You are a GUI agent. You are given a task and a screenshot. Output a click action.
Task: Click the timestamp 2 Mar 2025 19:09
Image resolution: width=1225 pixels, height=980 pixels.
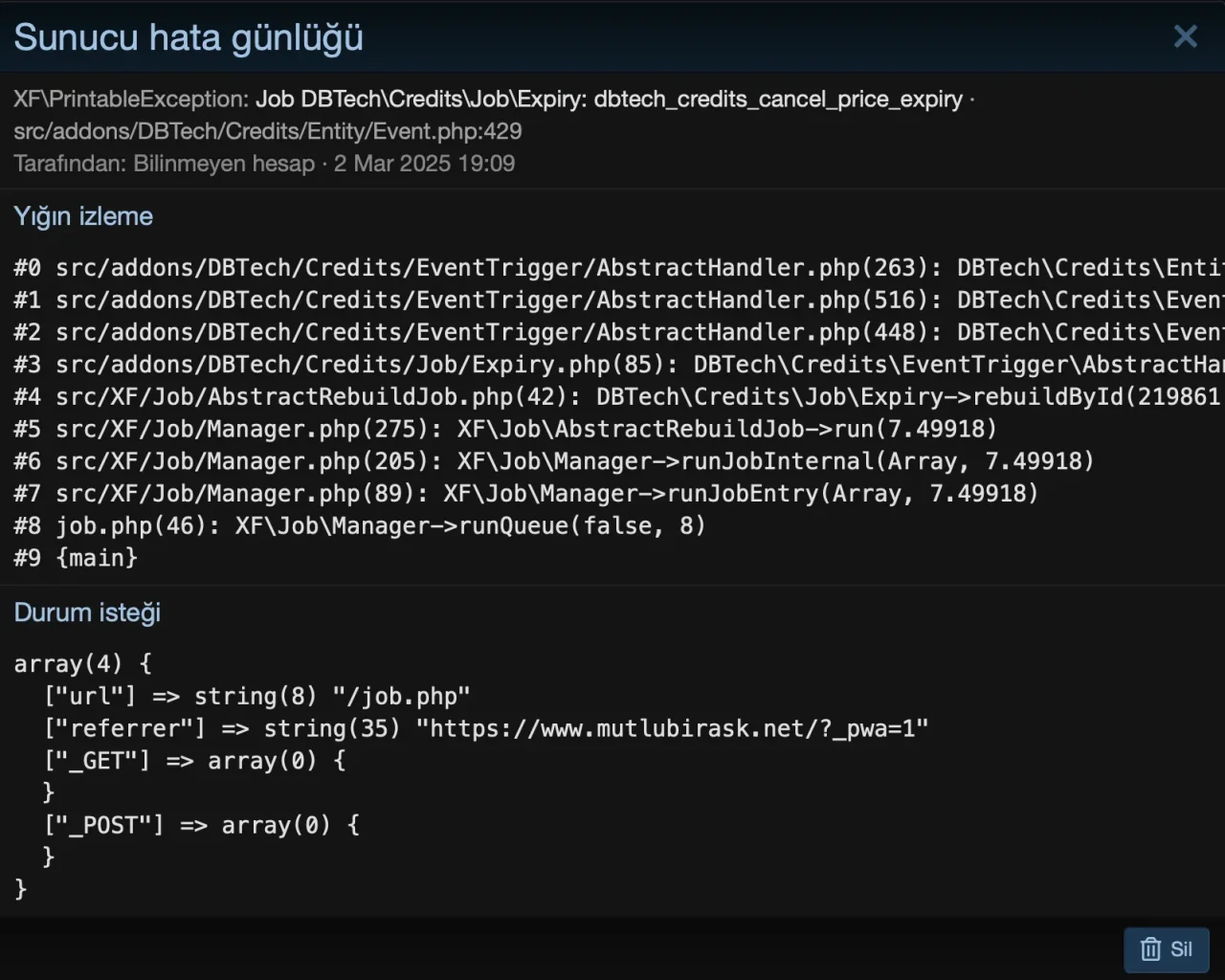click(424, 164)
